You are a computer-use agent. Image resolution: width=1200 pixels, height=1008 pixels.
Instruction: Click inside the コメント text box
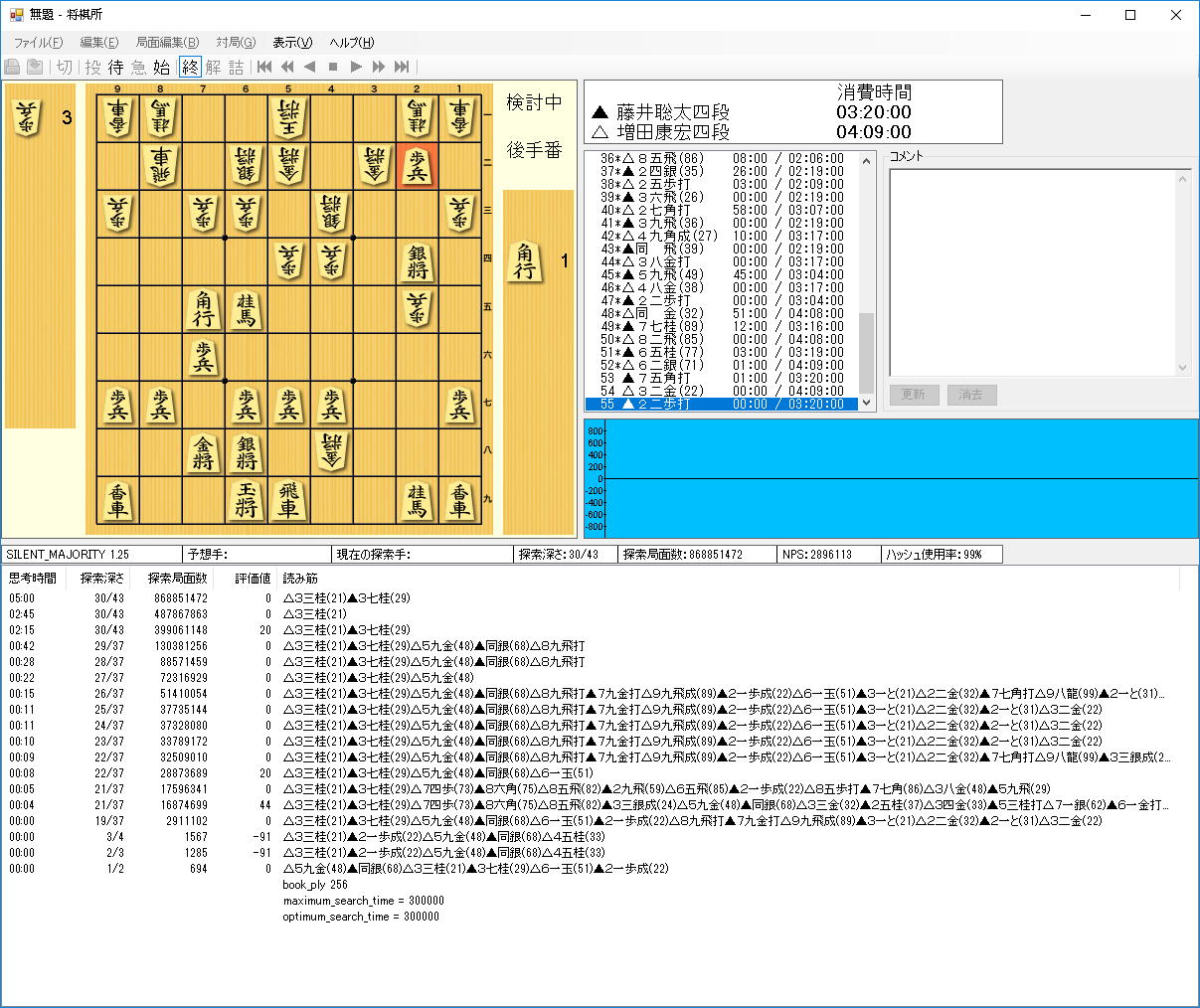1034,270
